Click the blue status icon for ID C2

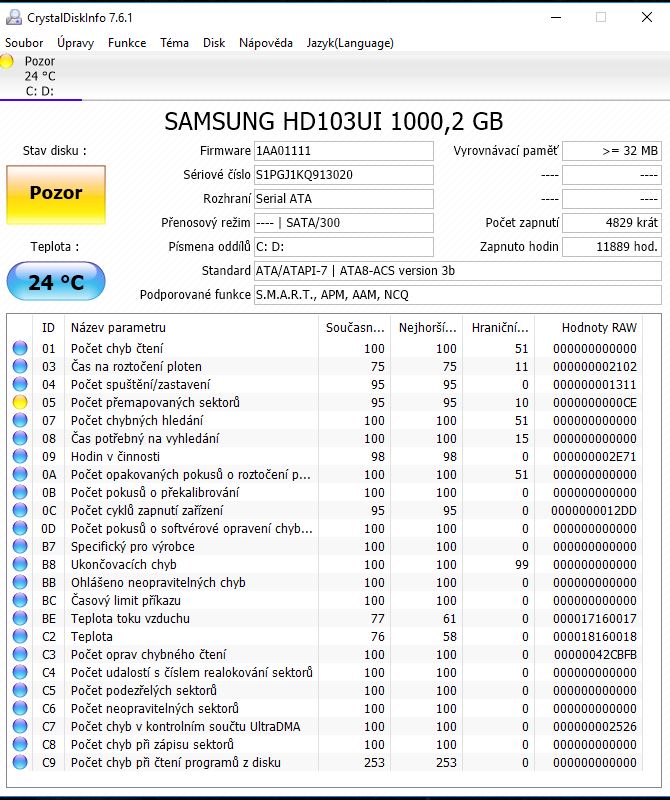pos(20,636)
